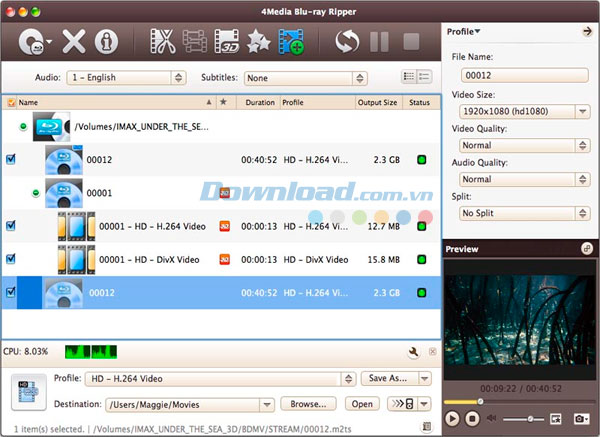Click the Browse... button

(309, 404)
